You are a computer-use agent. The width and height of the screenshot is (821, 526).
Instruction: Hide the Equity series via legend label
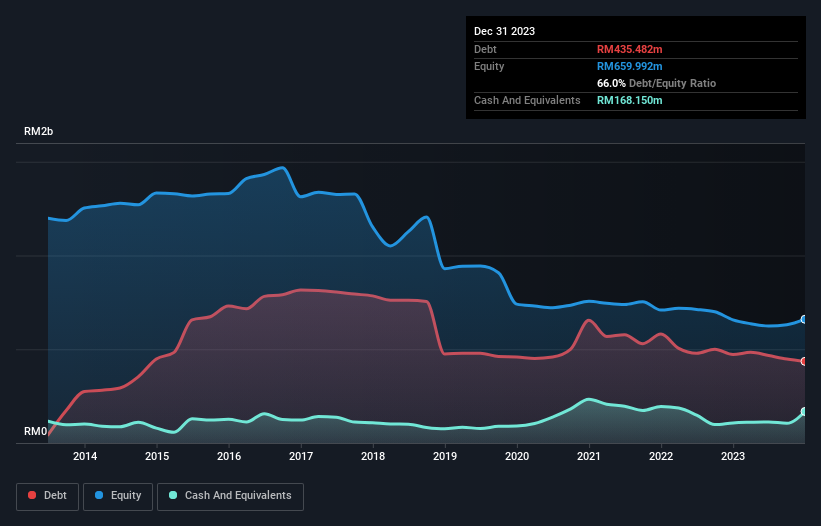(125, 496)
